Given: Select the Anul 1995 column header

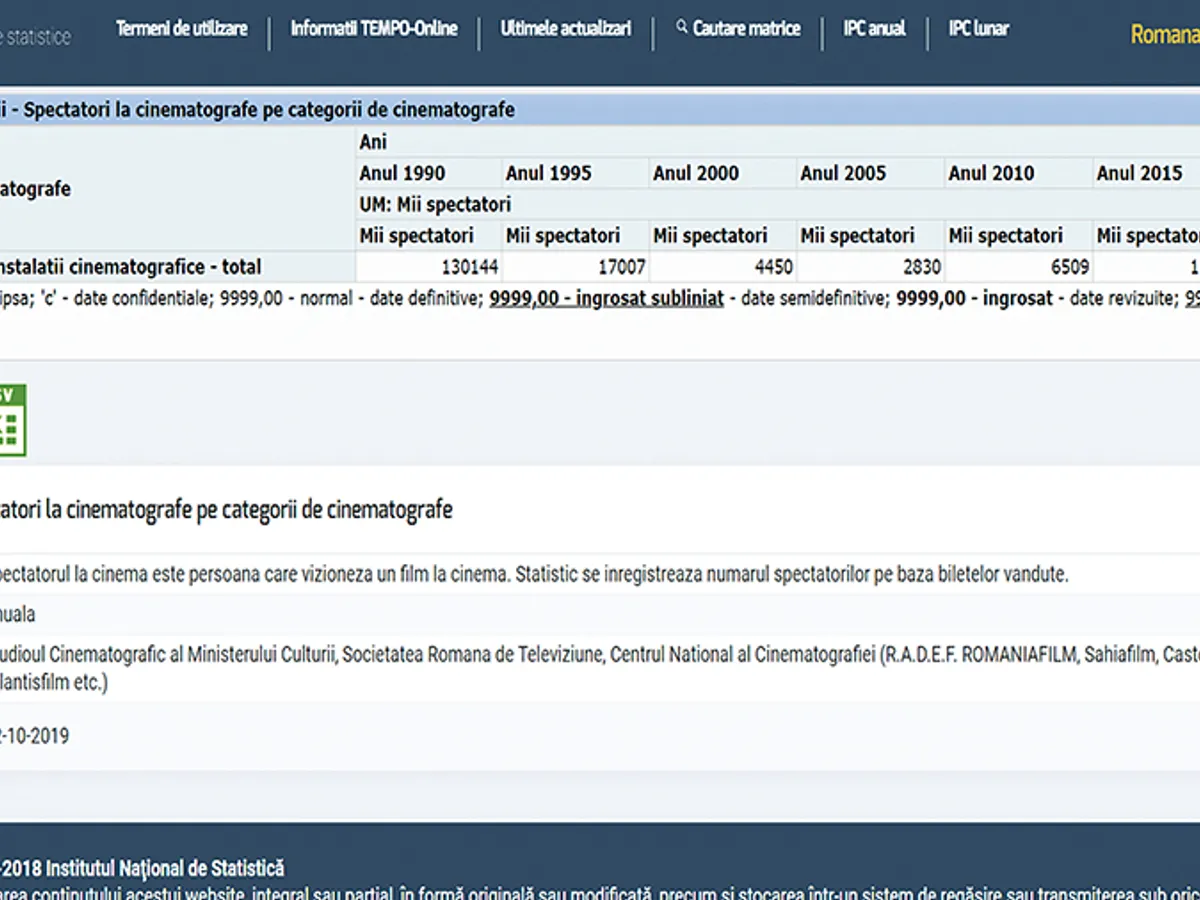Looking at the screenshot, I should (549, 173).
